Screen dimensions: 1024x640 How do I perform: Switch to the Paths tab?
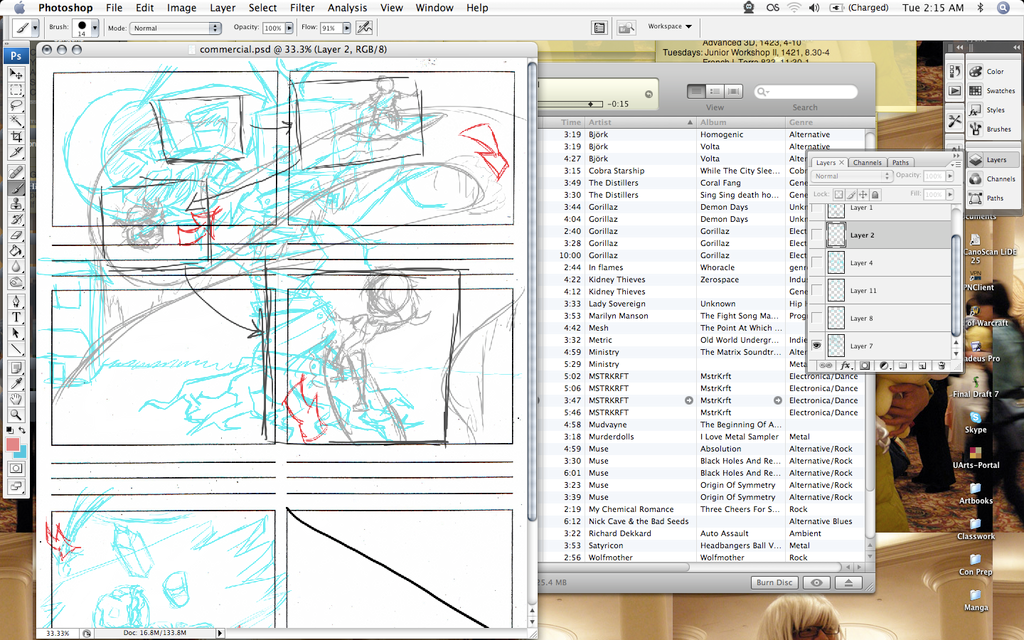[x=900, y=163]
